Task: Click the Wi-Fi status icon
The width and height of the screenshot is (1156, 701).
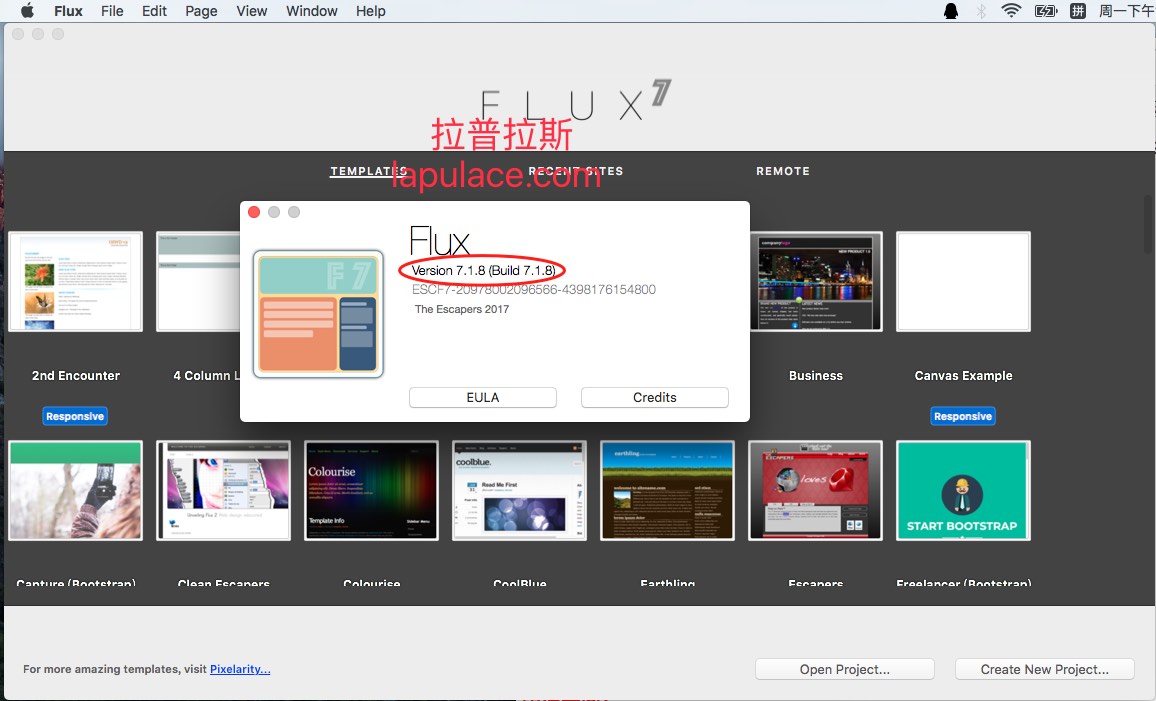Action: 1011,10
